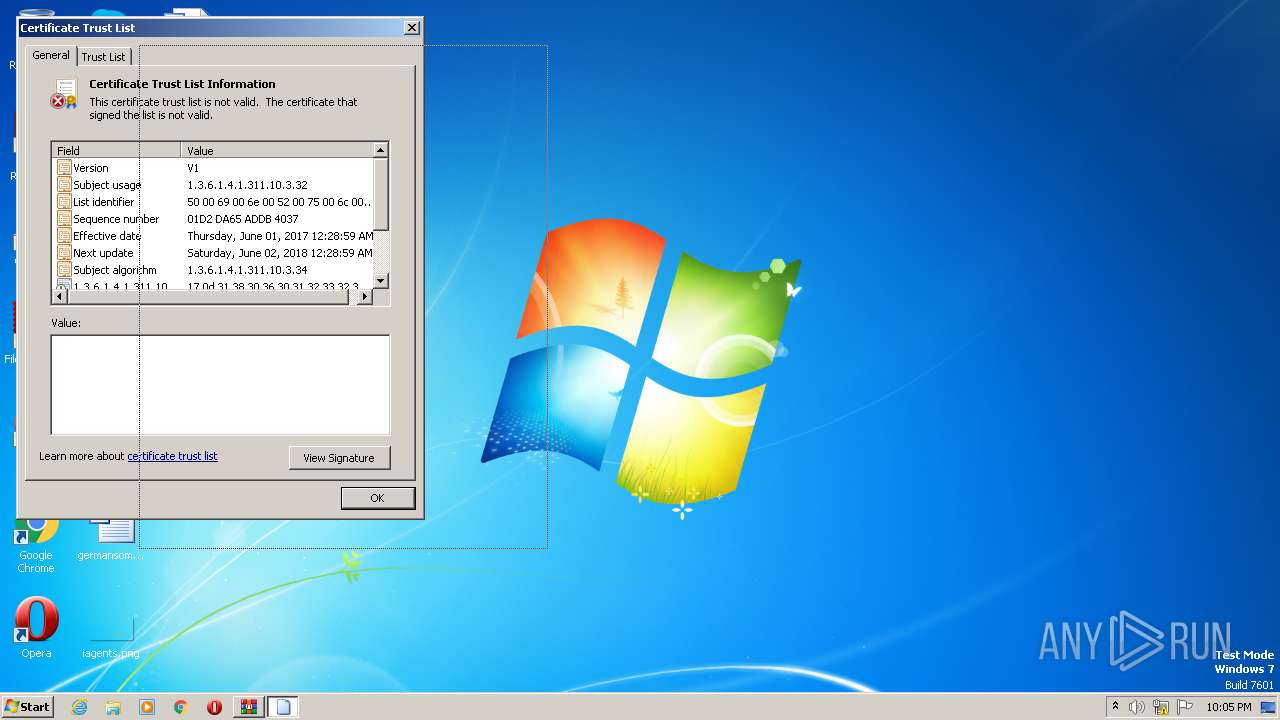Click the horizontal scroll right arrow
Screen dimensions: 1280x720
(364, 297)
